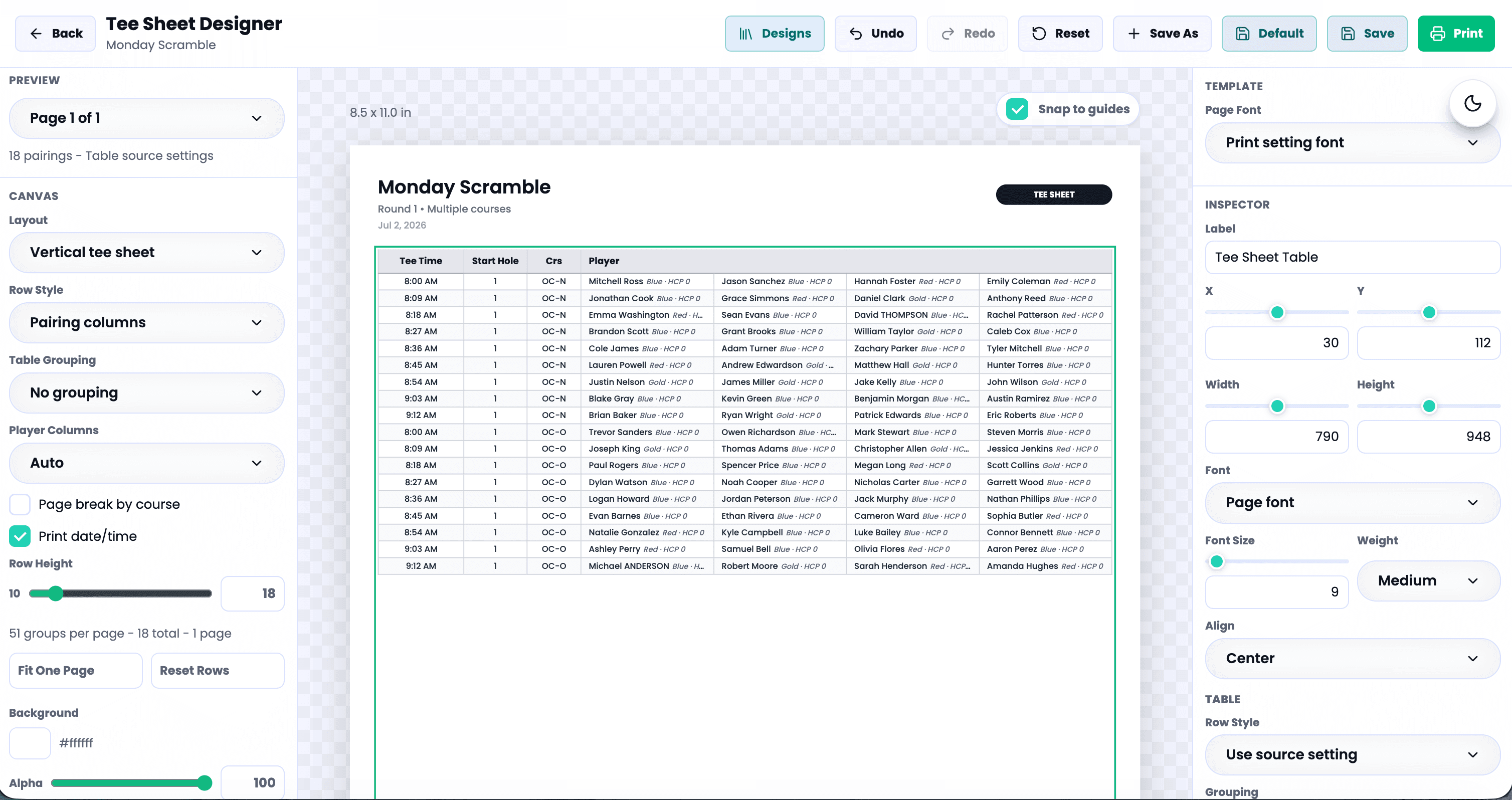Open the Font Page font dropdown
Image resolution: width=1512 pixels, height=800 pixels.
1353,502
